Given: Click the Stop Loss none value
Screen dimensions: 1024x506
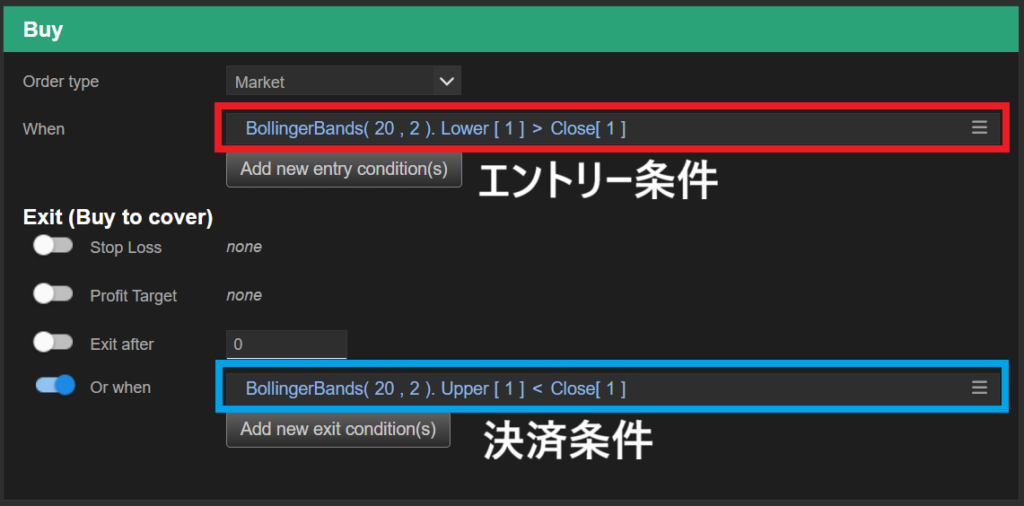Looking at the screenshot, I should pos(244,247).
